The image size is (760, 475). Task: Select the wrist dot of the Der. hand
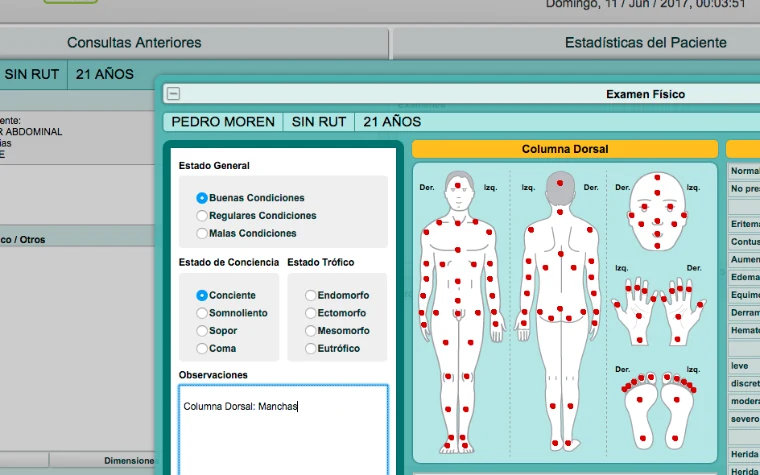[x=677, y=339]
